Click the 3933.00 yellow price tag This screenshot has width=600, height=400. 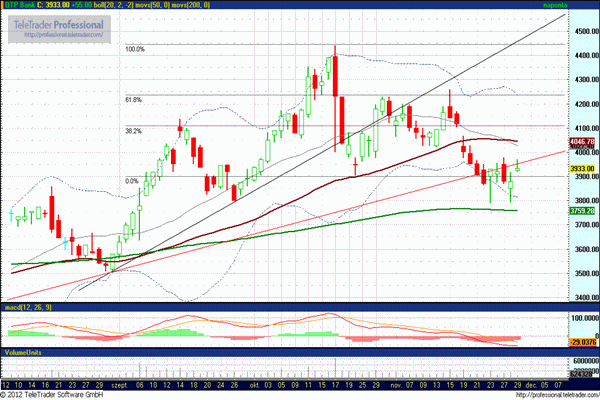pos(582,170)
